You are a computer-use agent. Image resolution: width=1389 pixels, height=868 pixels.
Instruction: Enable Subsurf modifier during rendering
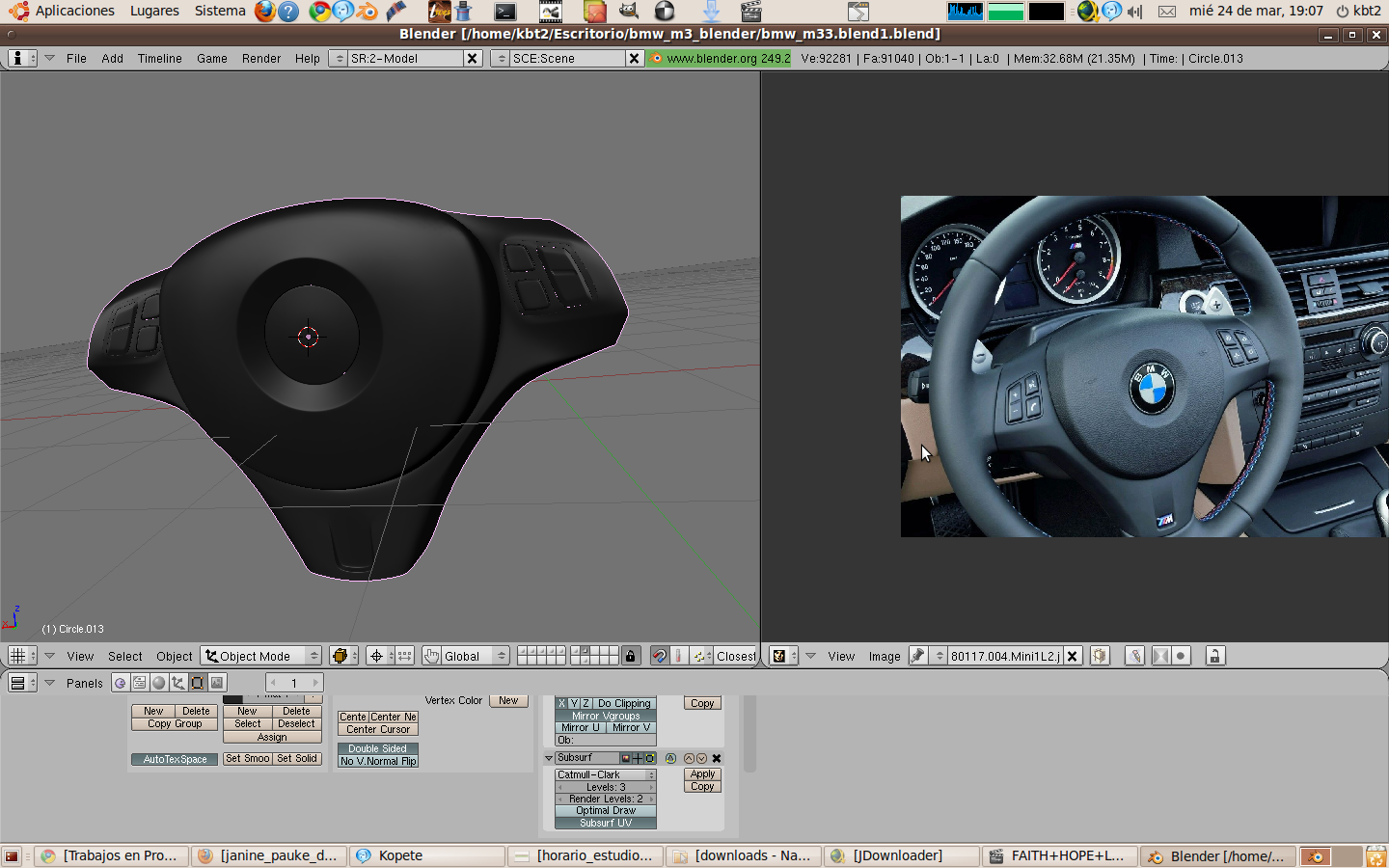(626, 758)
